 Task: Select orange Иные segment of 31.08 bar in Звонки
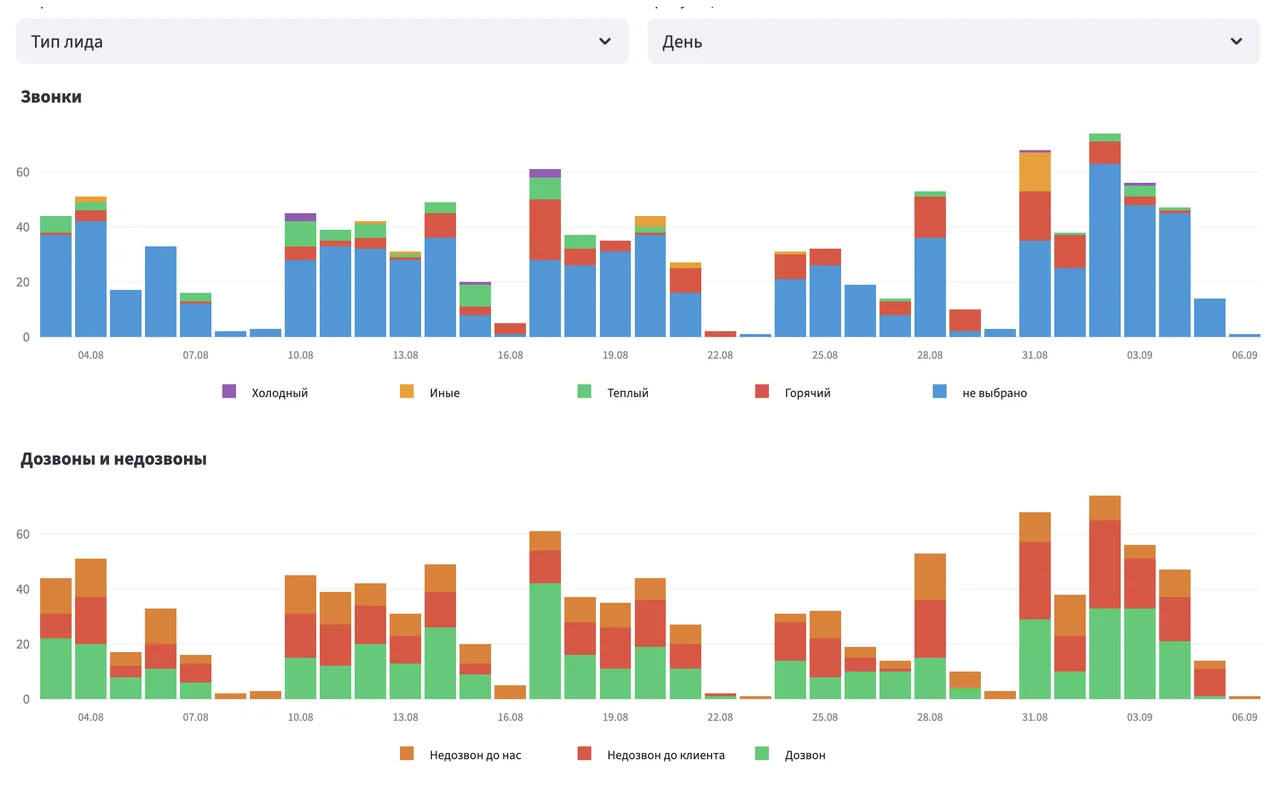[x=1035, y=172]
